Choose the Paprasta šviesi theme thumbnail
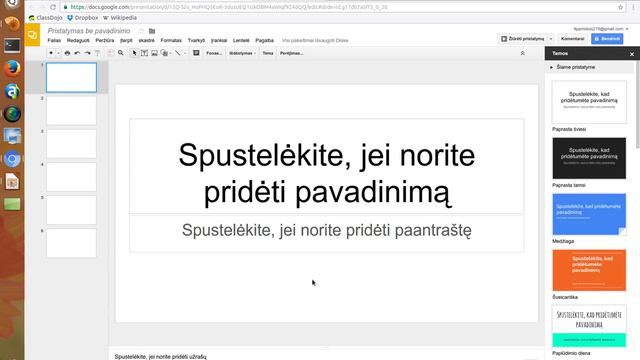The image size is (640, 360). point(589,102)
